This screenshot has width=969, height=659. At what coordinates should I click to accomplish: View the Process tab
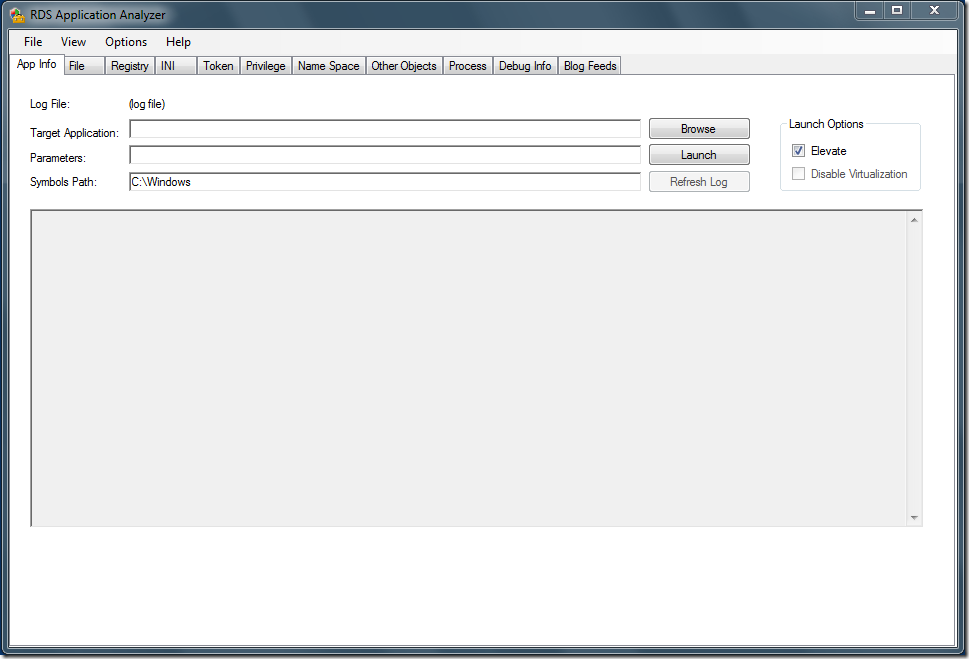pyautogui.click(x=467, y=66)
